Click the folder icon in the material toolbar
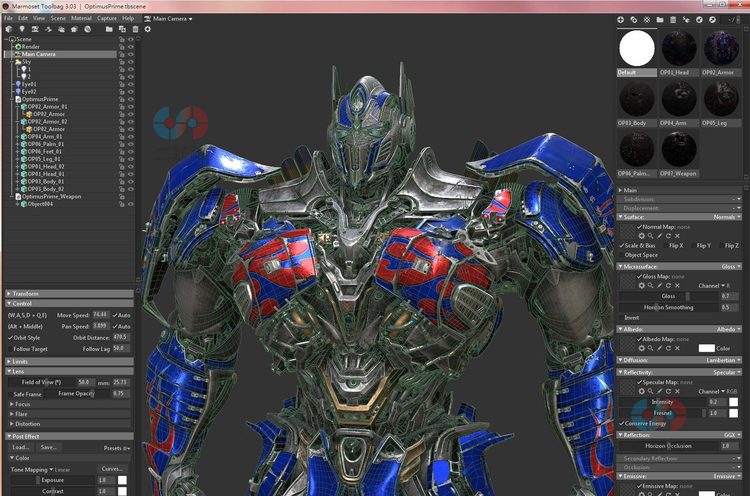Image resolution: width=750 pixels, height=496 pixels. [660, 20]
